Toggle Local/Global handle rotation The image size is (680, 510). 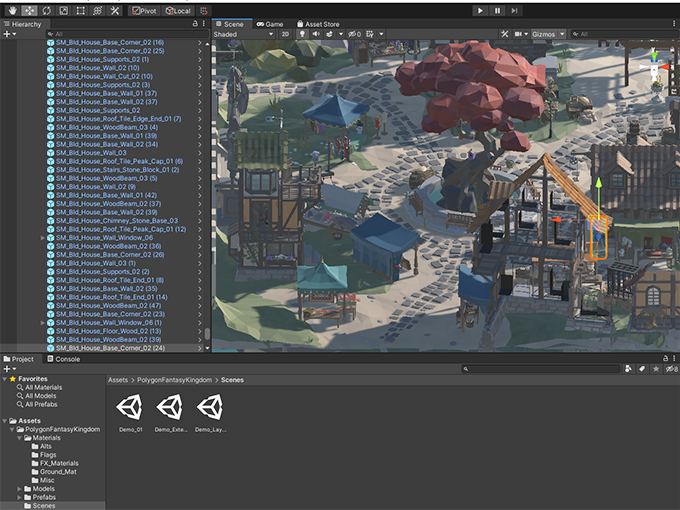point(178,11)
